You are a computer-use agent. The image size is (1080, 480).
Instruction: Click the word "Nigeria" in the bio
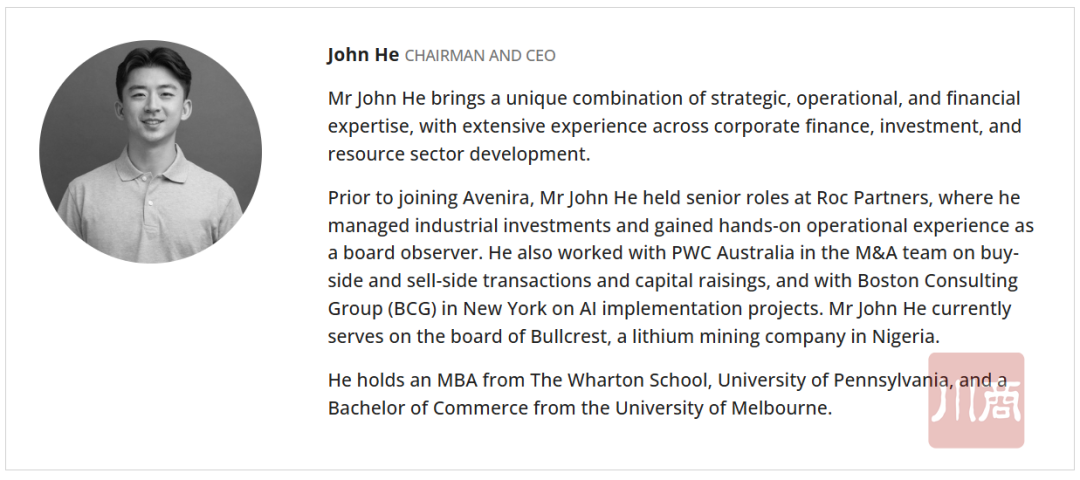903,336
